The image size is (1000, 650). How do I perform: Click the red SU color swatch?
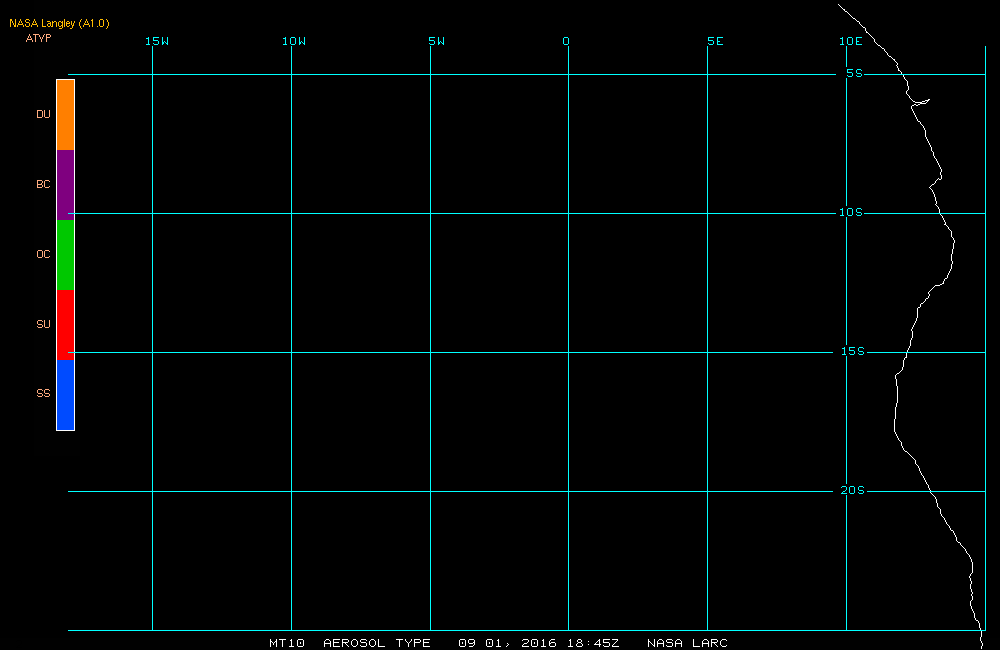(x=66, y=325)
